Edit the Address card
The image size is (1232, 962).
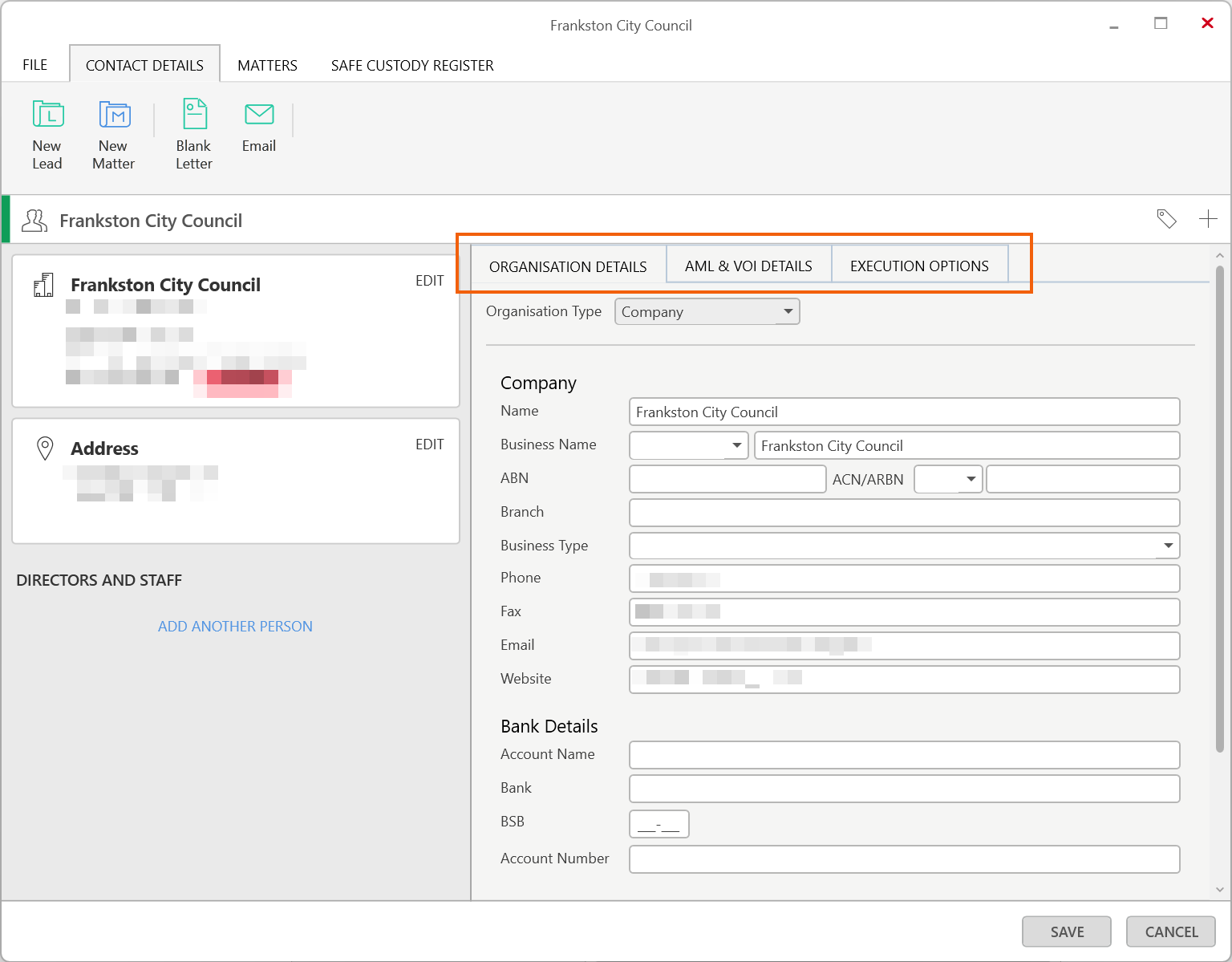click(429, 444)
